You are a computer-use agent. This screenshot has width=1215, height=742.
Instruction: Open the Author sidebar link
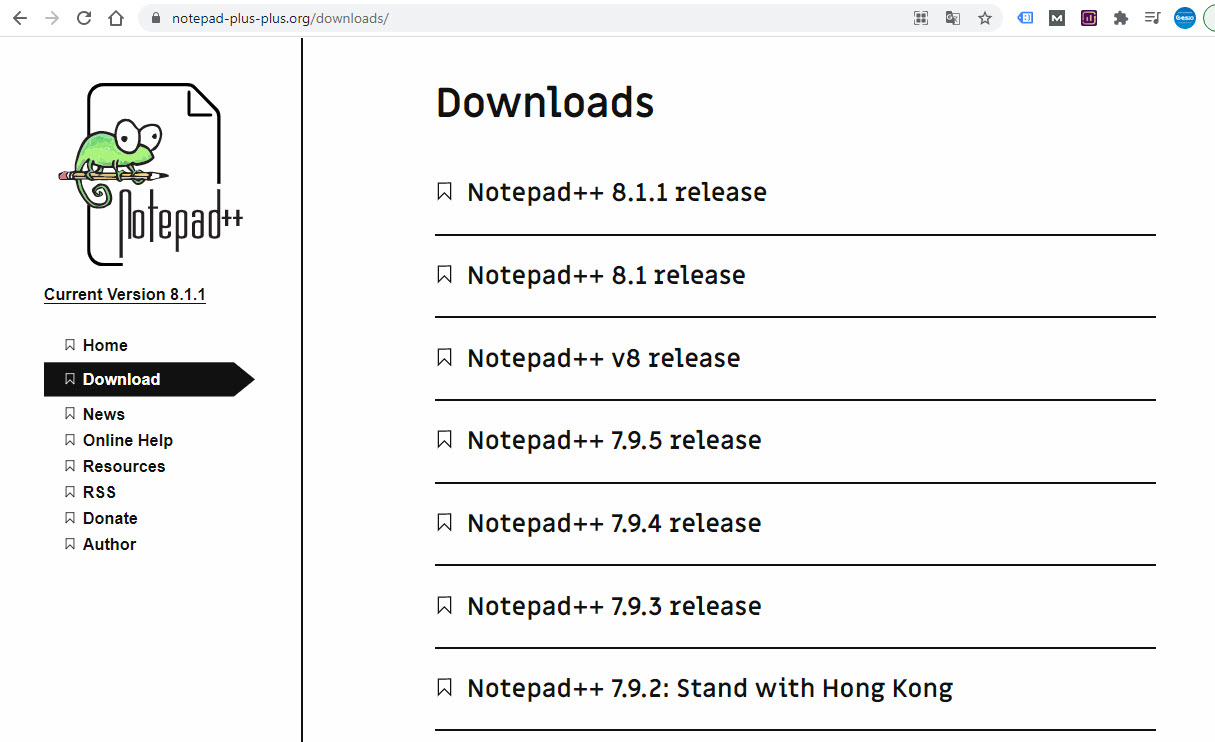point(109,544)
